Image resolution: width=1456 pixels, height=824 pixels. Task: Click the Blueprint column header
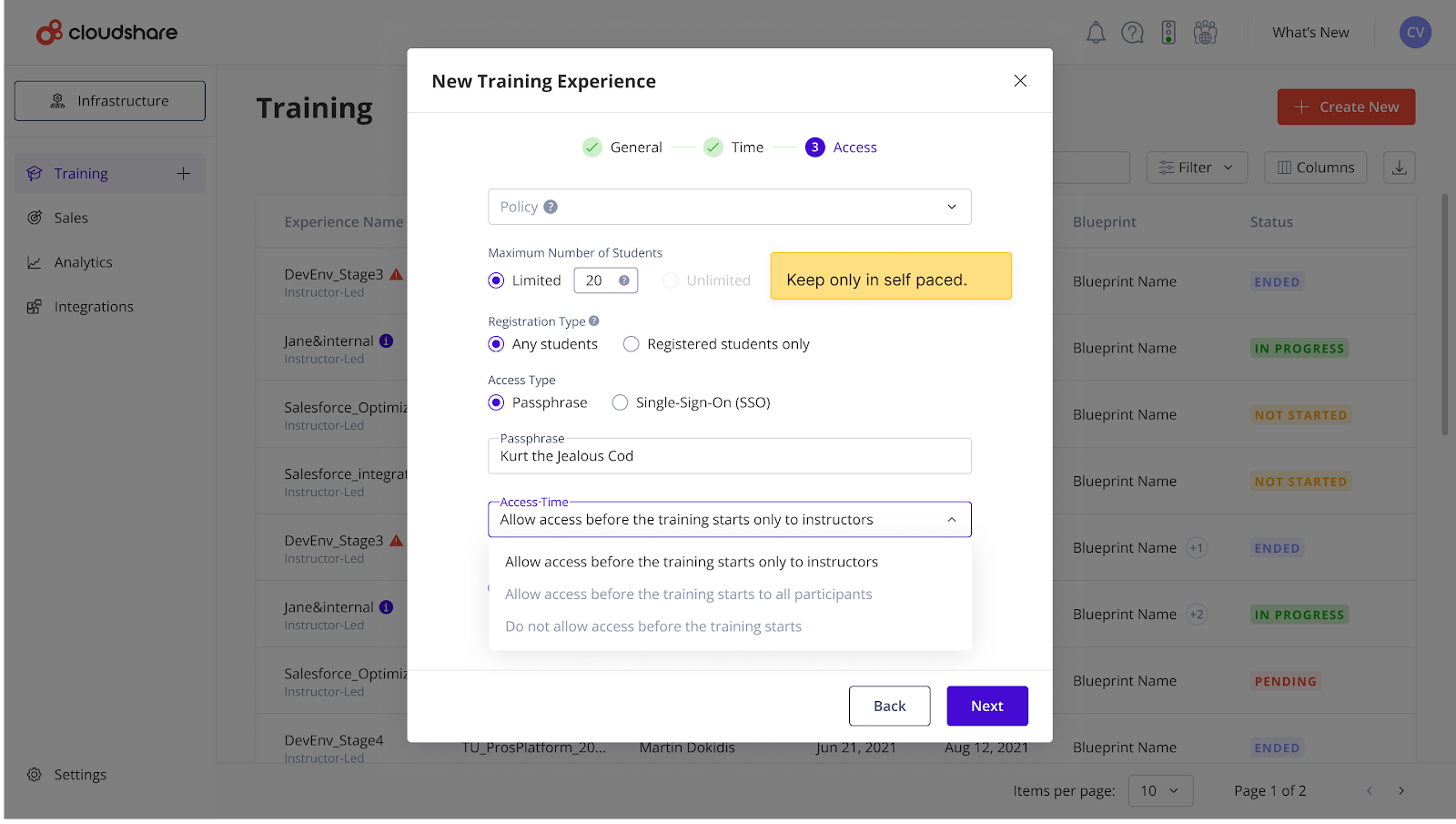pyautogui.click(x=1104, y=222)
